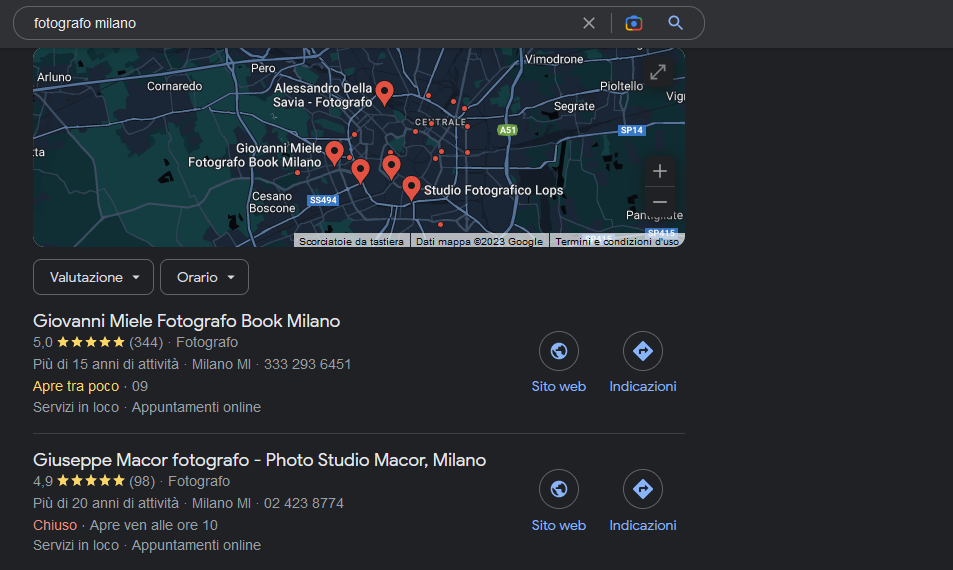This screenshot has width=953, height=570.
Task: Click the Chiuso status text
Action: point(55,525)
